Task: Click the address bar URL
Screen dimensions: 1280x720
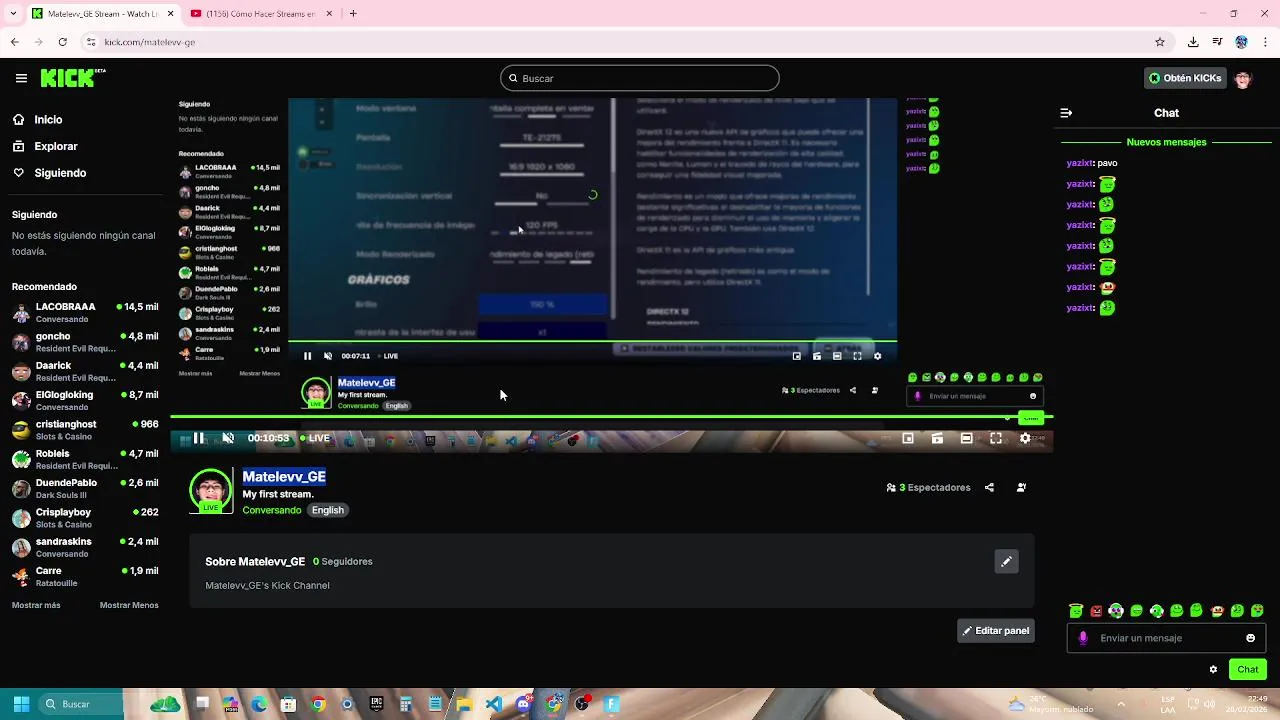Action: coord(150,42)
